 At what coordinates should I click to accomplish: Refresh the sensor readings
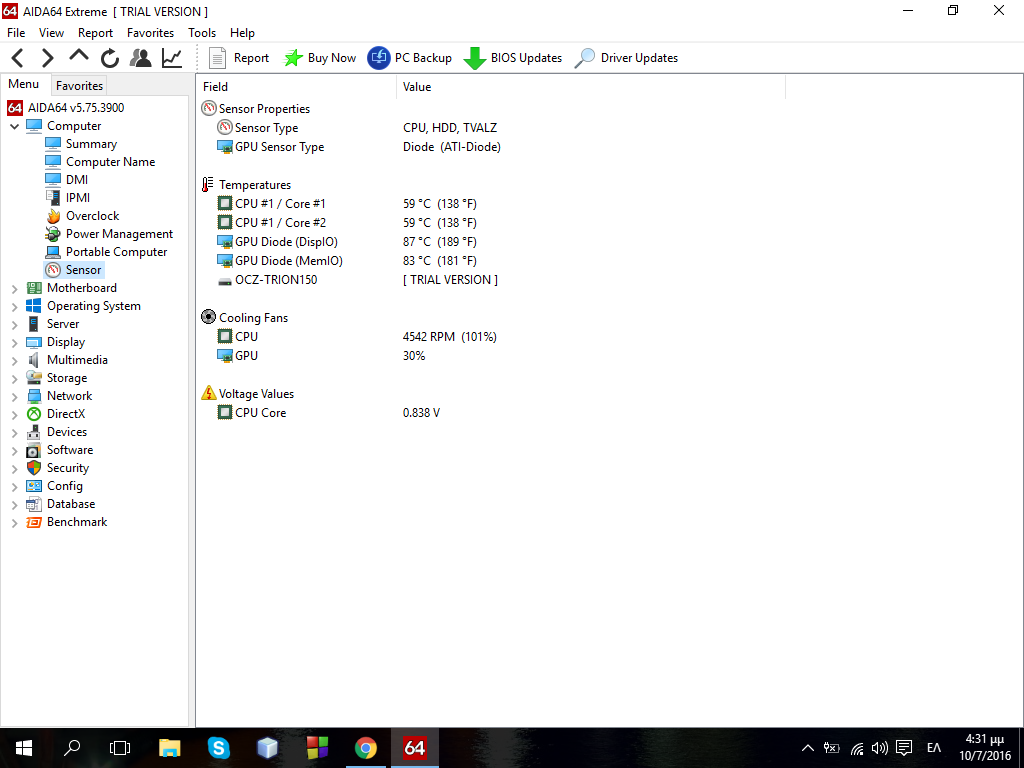click(110, 58)
